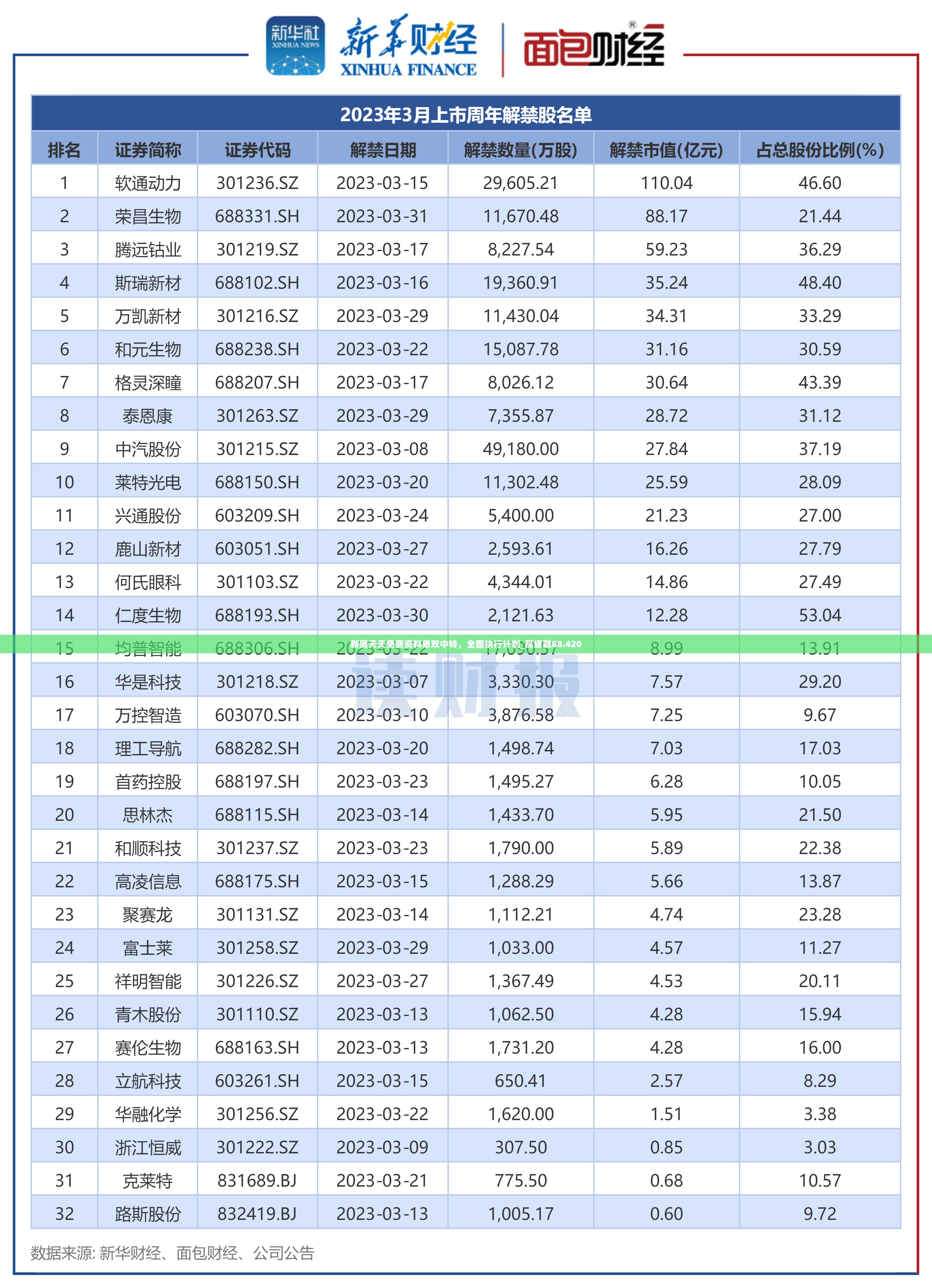Select the stock name 聚赛龙
Screen dimensions: 932x1288
tap(148, 914)
